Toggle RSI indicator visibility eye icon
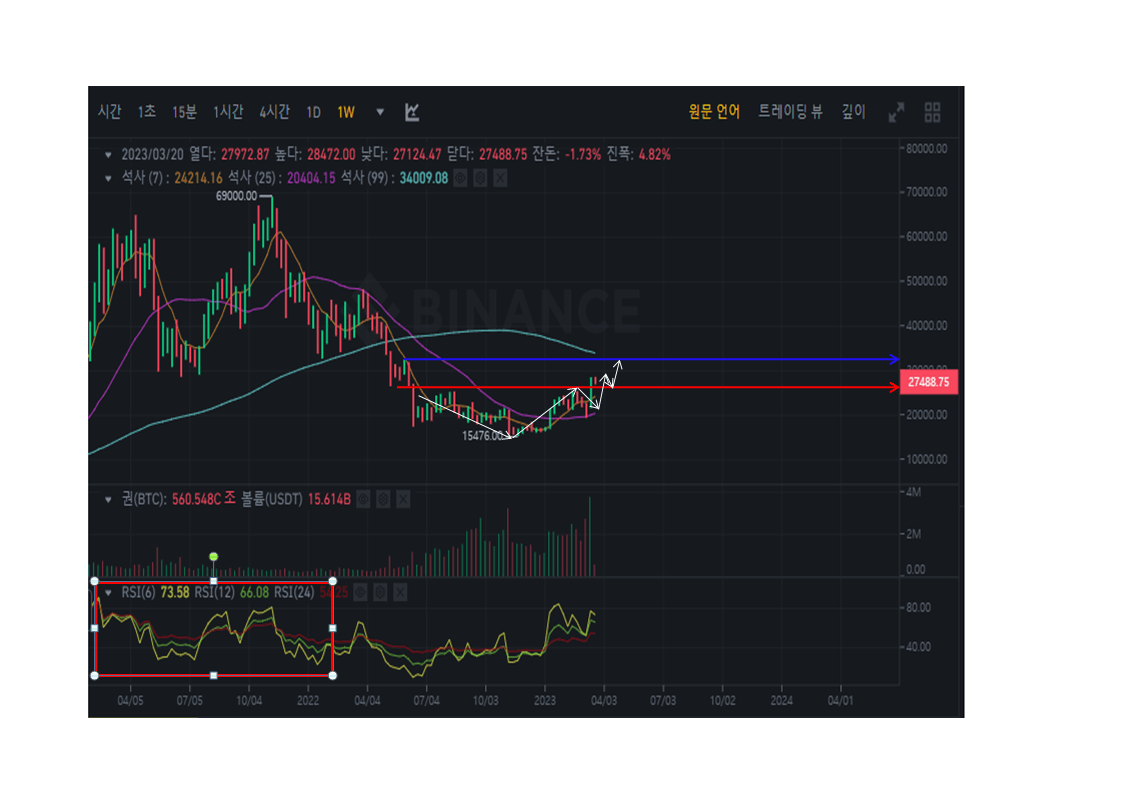The height and width of the screenshot is (793, 1122). pyautogui.click(x=361, y=592)
